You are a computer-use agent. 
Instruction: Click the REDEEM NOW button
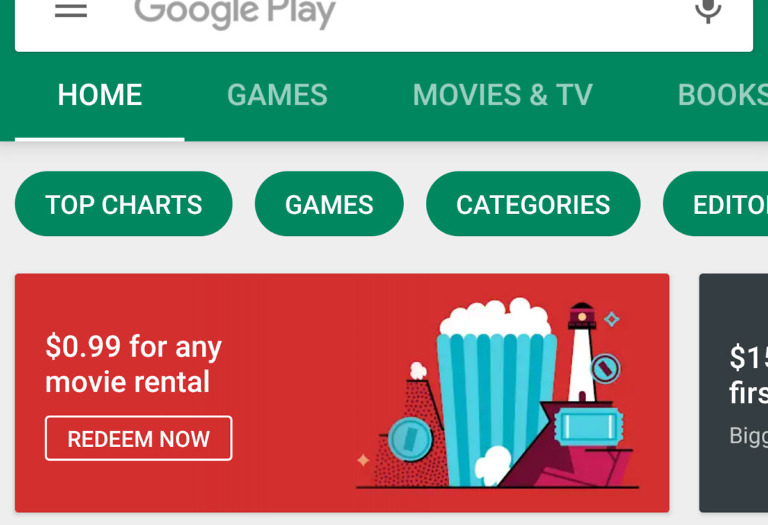point(139,438)
